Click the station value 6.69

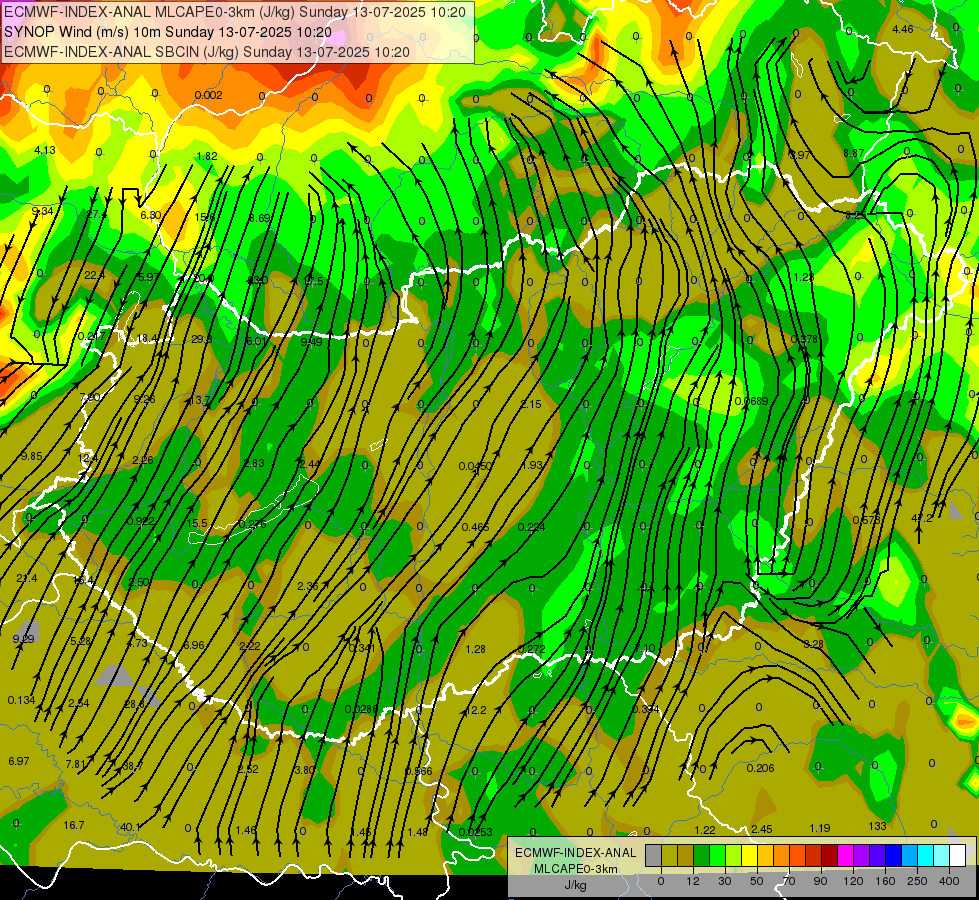tap(260, 218)
